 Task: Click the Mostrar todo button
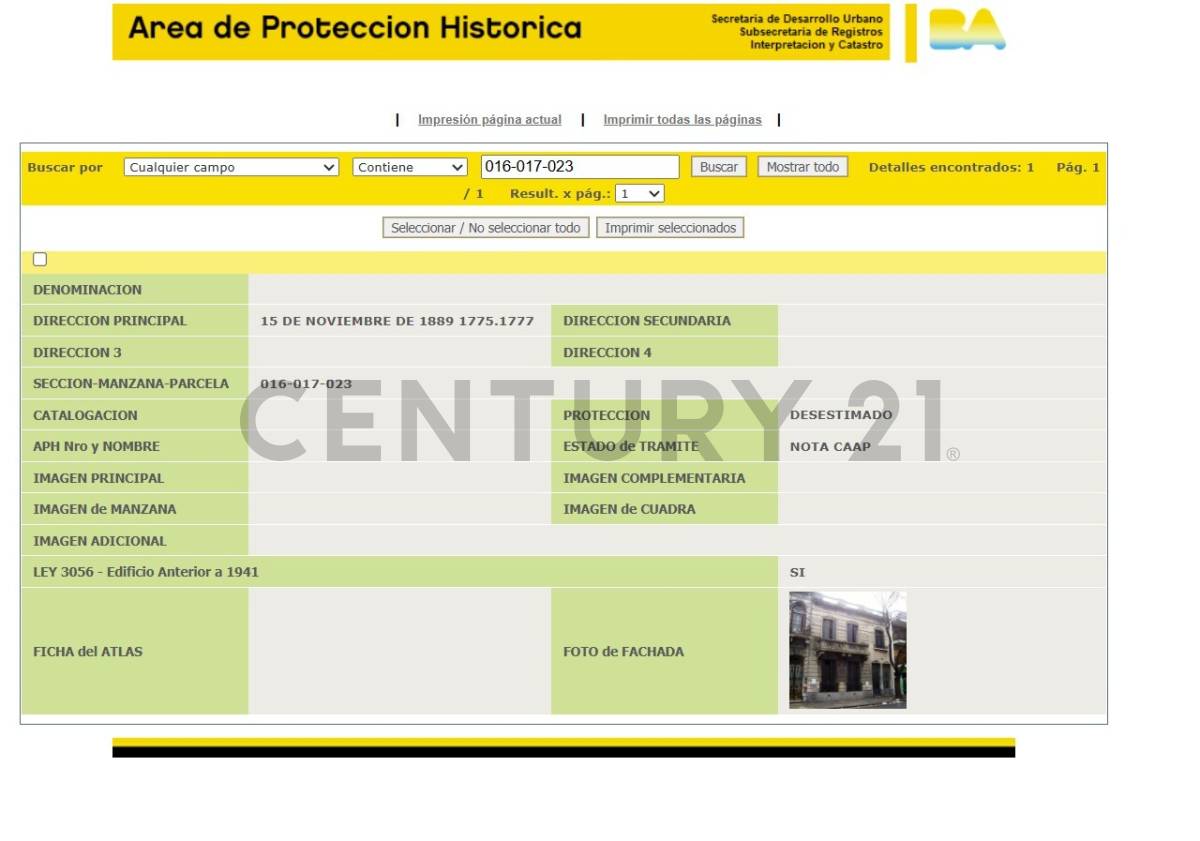point(802,167)
